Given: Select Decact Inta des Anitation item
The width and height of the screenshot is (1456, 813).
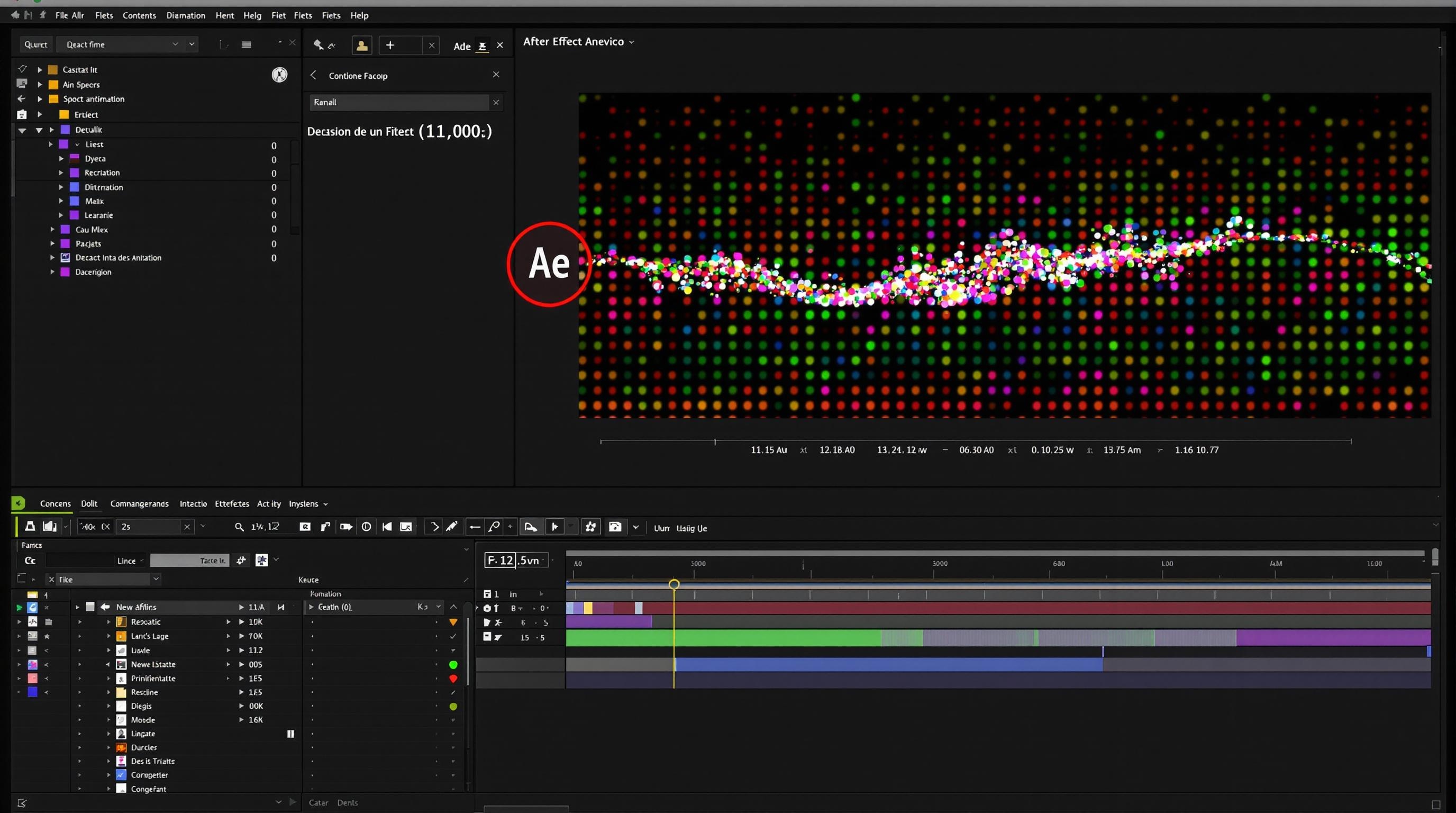Looking at the screenshot, I should (x=118, y=257).
